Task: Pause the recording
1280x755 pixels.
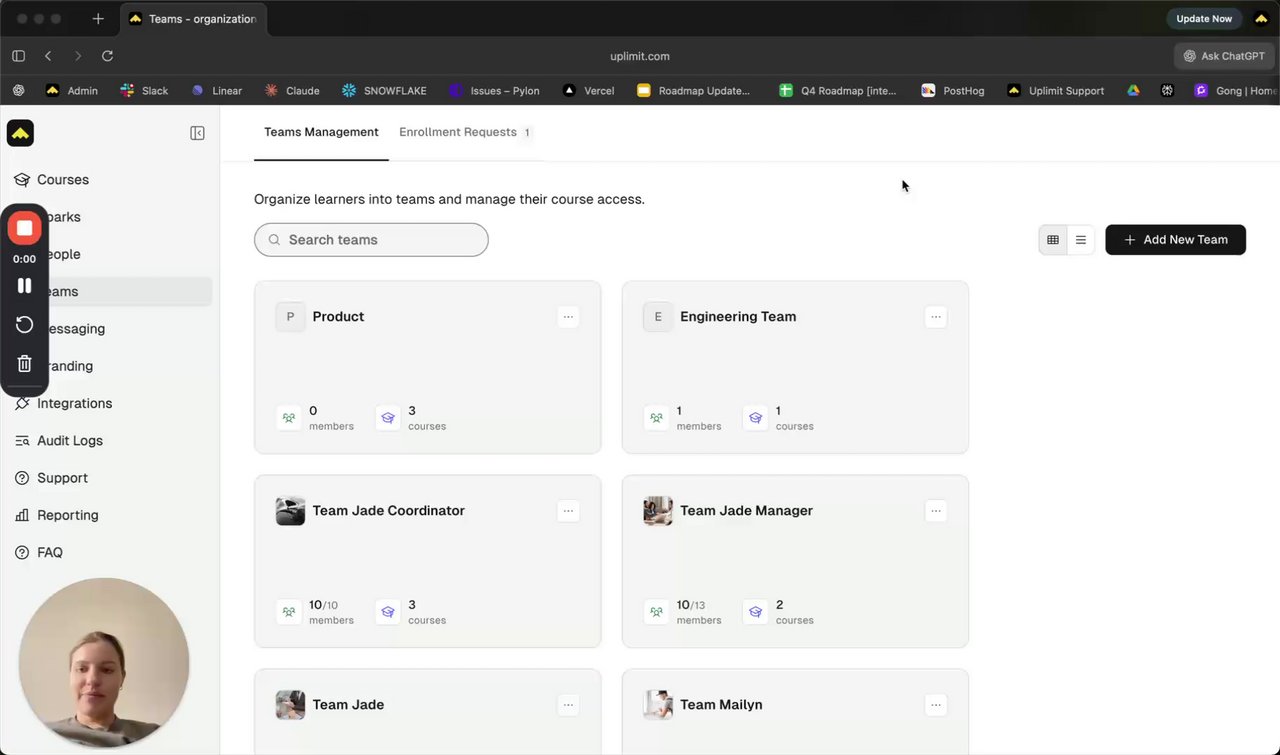Action: 24,286
